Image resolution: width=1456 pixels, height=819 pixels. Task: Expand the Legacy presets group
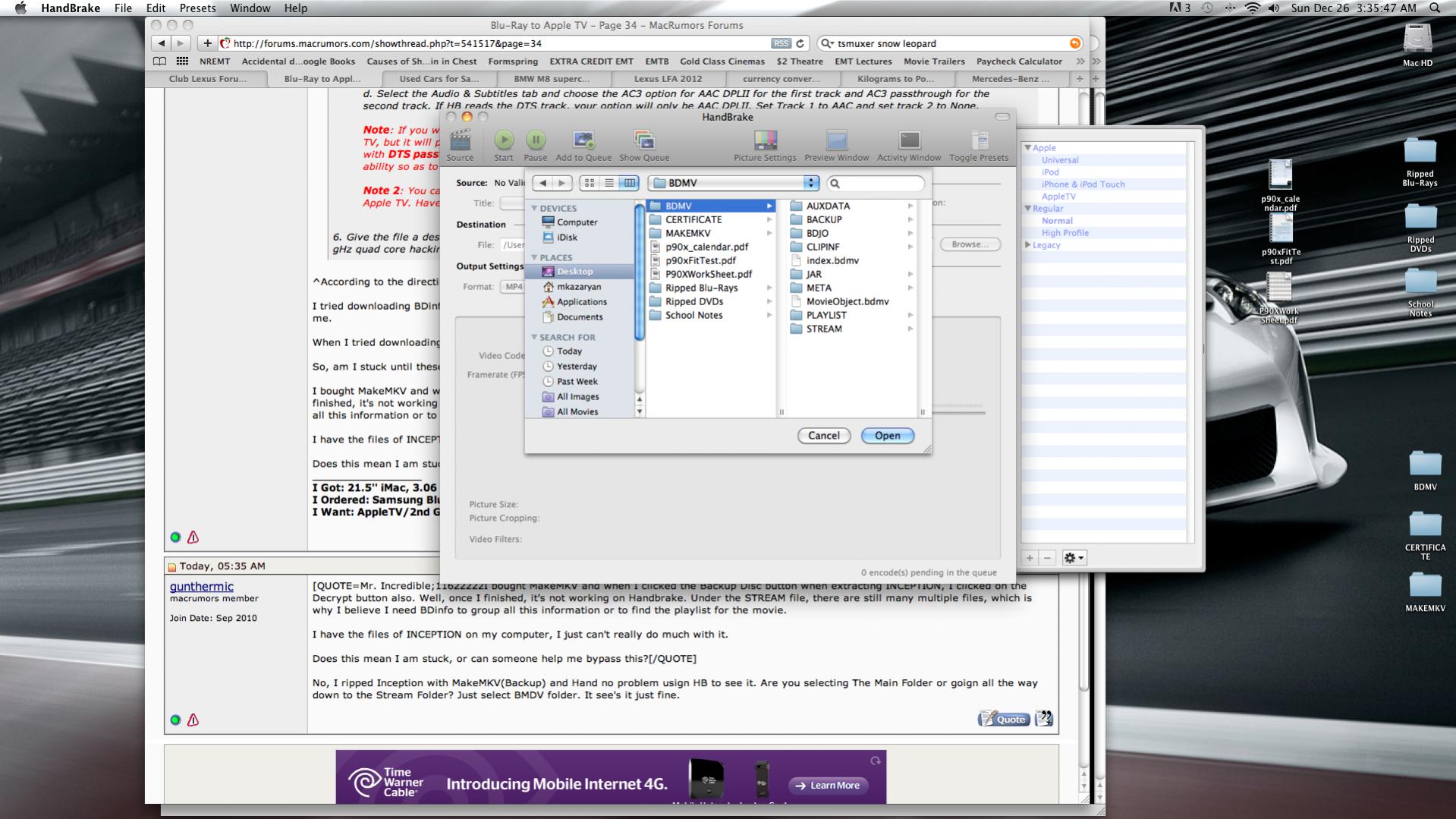[x=1027, y=245]
